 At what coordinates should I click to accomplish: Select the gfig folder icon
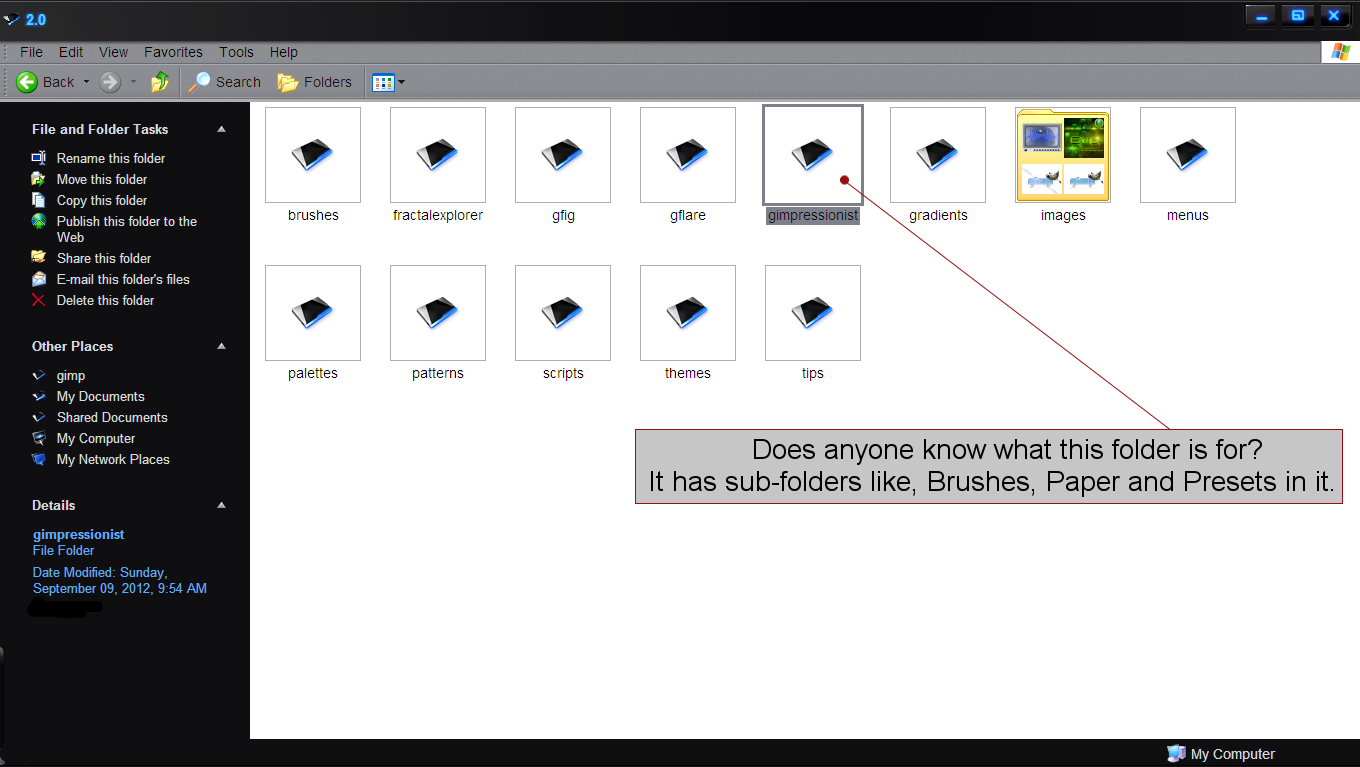click(x=563, y=155)
